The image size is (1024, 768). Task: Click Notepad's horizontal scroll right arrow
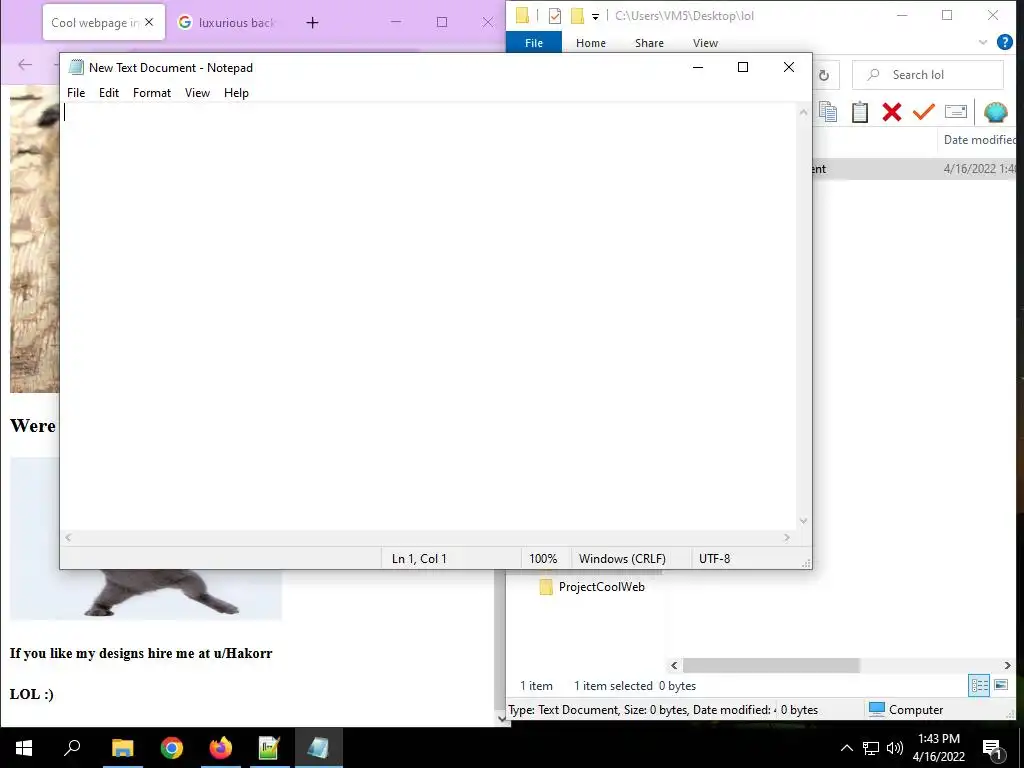(787, 537)
